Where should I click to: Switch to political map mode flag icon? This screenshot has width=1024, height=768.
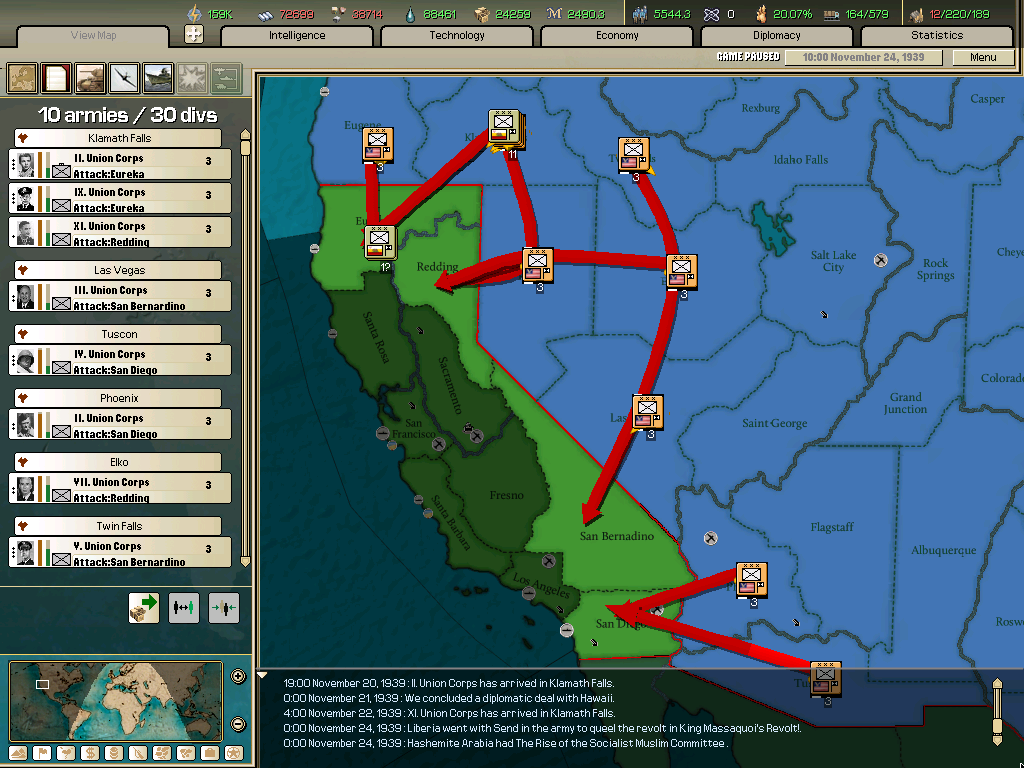pyautogui.click(x=41, y=753)
